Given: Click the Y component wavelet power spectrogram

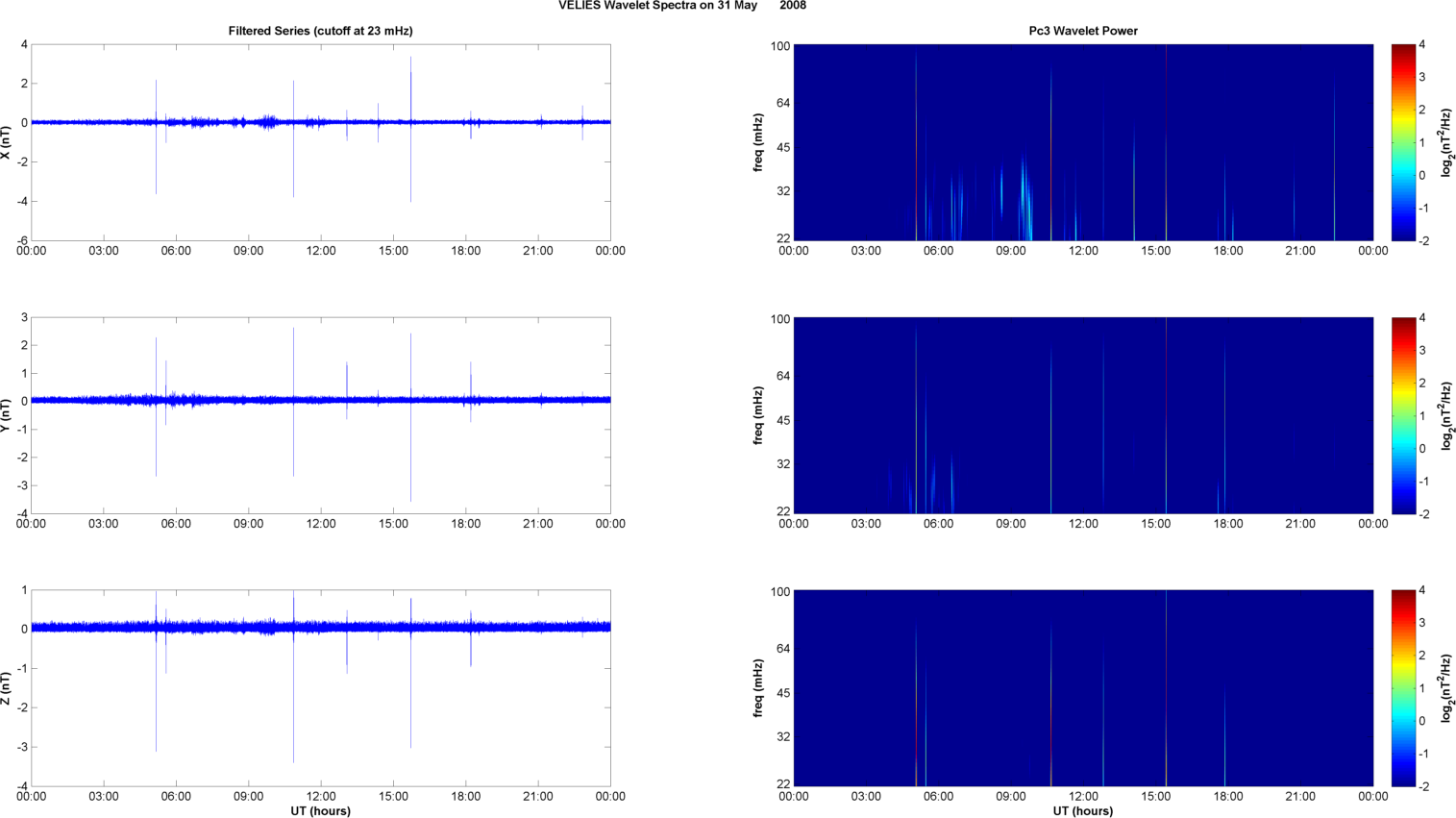Looking at the screenshot, I should pyautogui.click(x=1083, y=415).
